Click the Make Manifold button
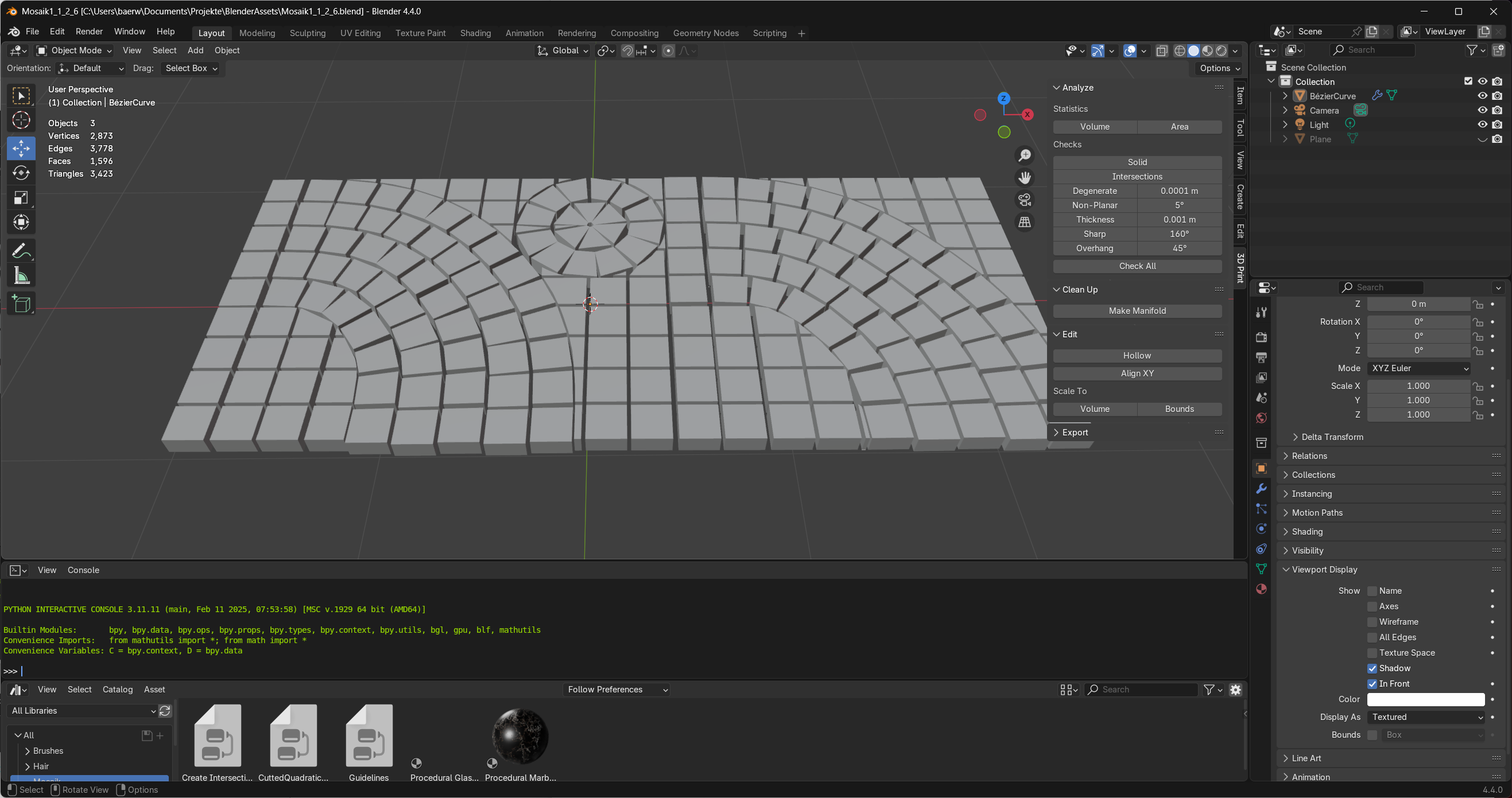Image resolution: width=1512 pixels, height=798 pixels. pyautogui.click(x=1137, y=311)
